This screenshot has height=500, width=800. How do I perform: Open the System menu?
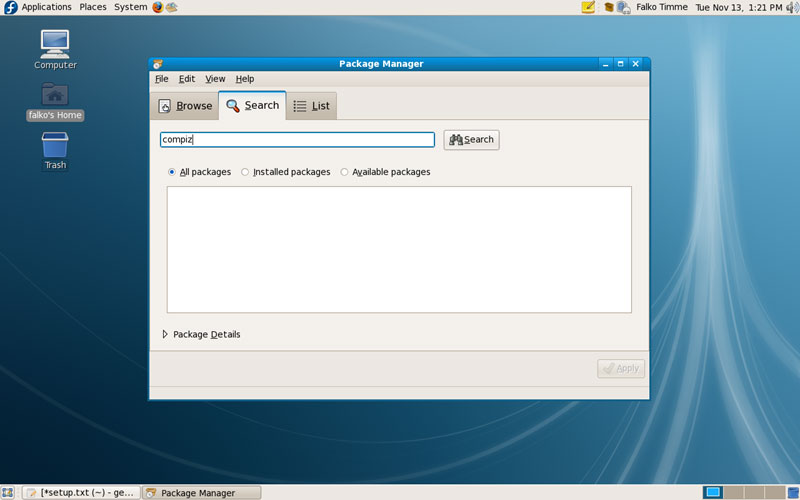pos(131,7)
